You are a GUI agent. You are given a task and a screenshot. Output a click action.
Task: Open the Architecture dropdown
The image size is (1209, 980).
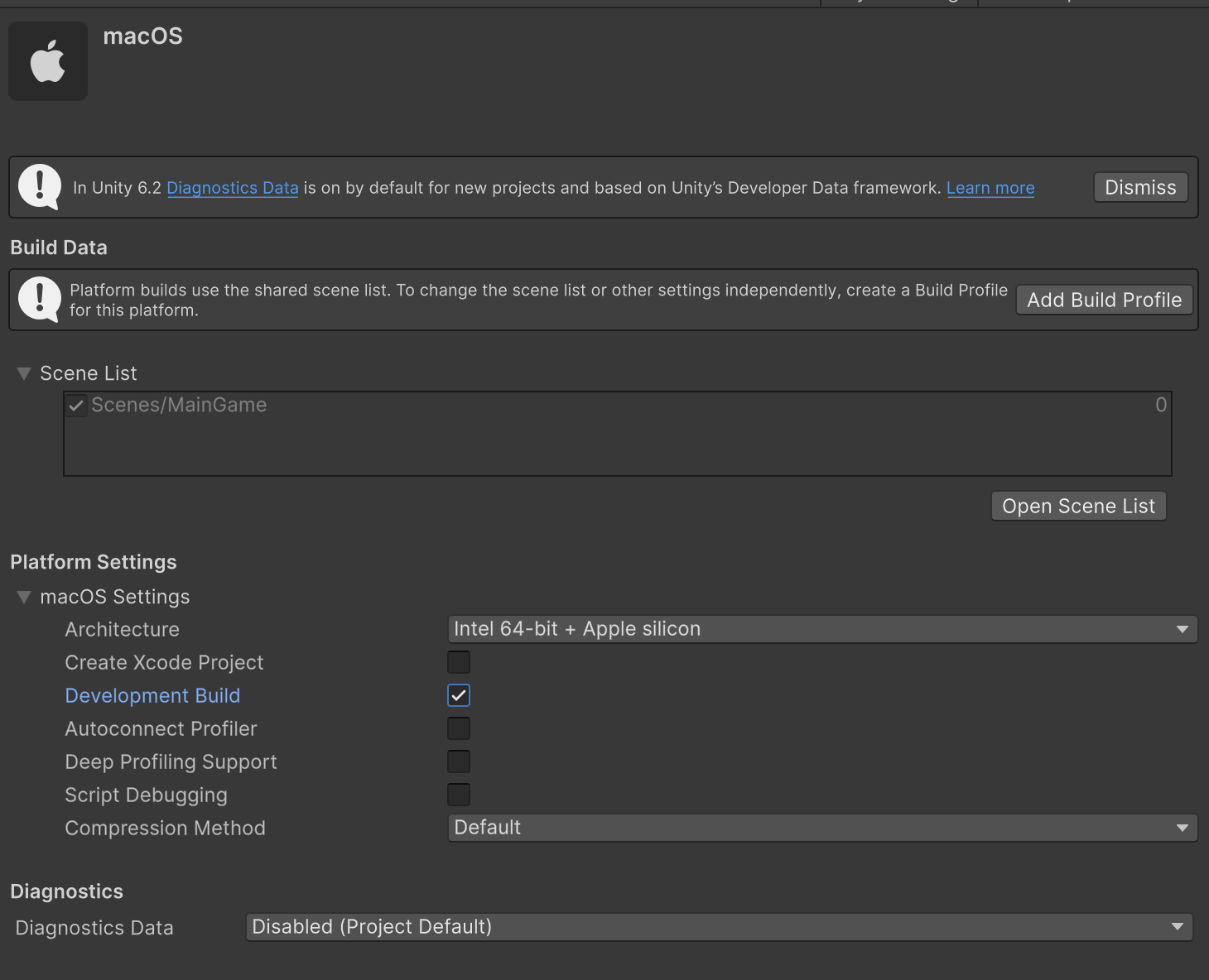[x=821, y=629]
